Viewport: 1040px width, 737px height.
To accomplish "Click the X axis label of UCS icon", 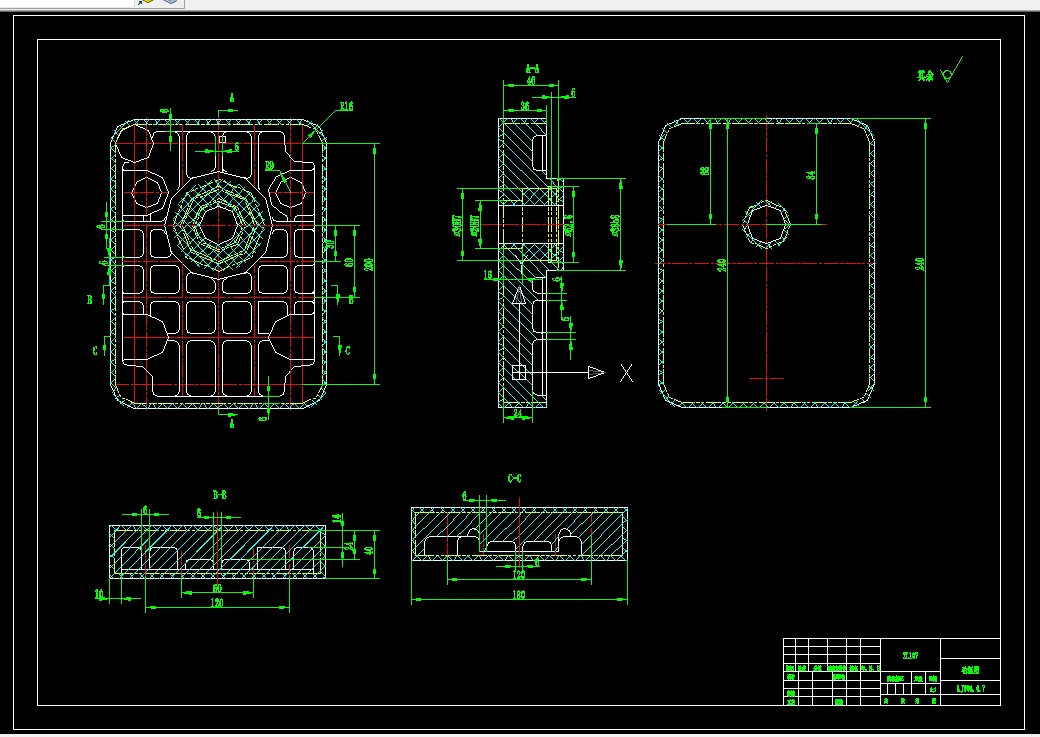I will pyautogui.click(x=626, y=373).
